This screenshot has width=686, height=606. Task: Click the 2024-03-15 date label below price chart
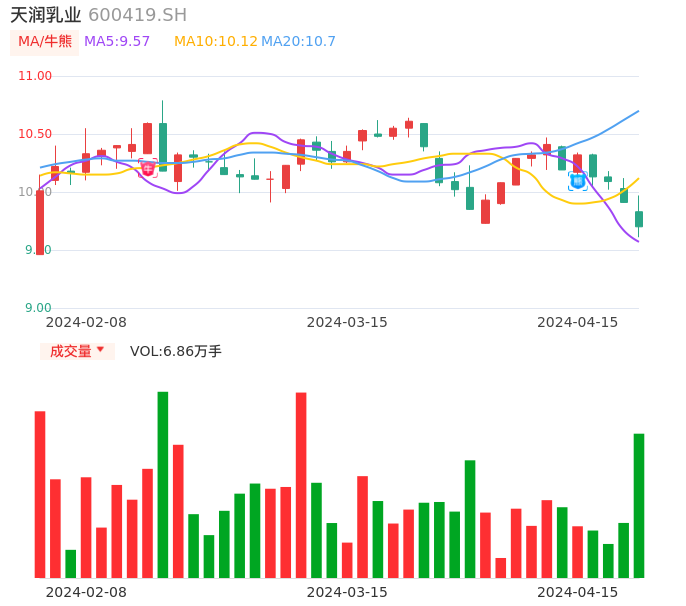pyautogui.click(x=347, y=322)
